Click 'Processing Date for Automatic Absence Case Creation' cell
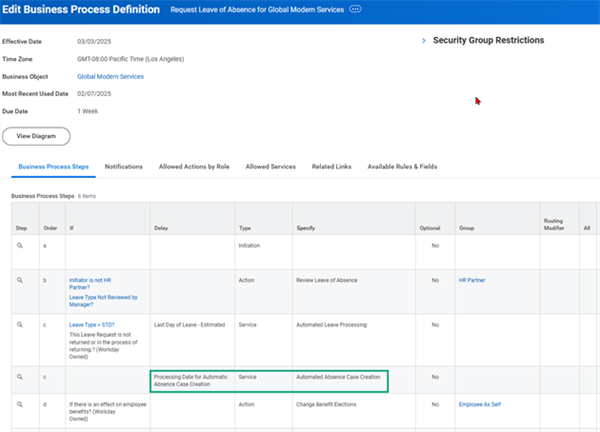Image resolution: width=600 pixels, height=432 pixels. (x=191, y=381)
